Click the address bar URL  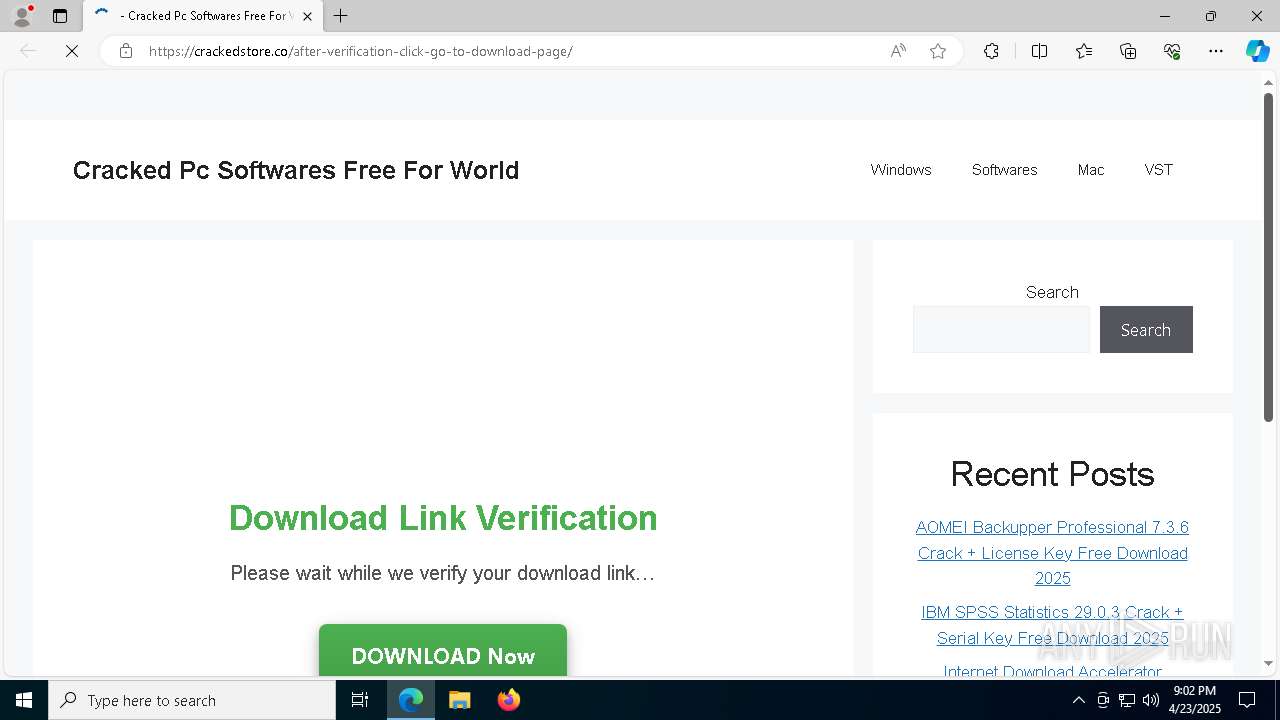pos(360,51)
